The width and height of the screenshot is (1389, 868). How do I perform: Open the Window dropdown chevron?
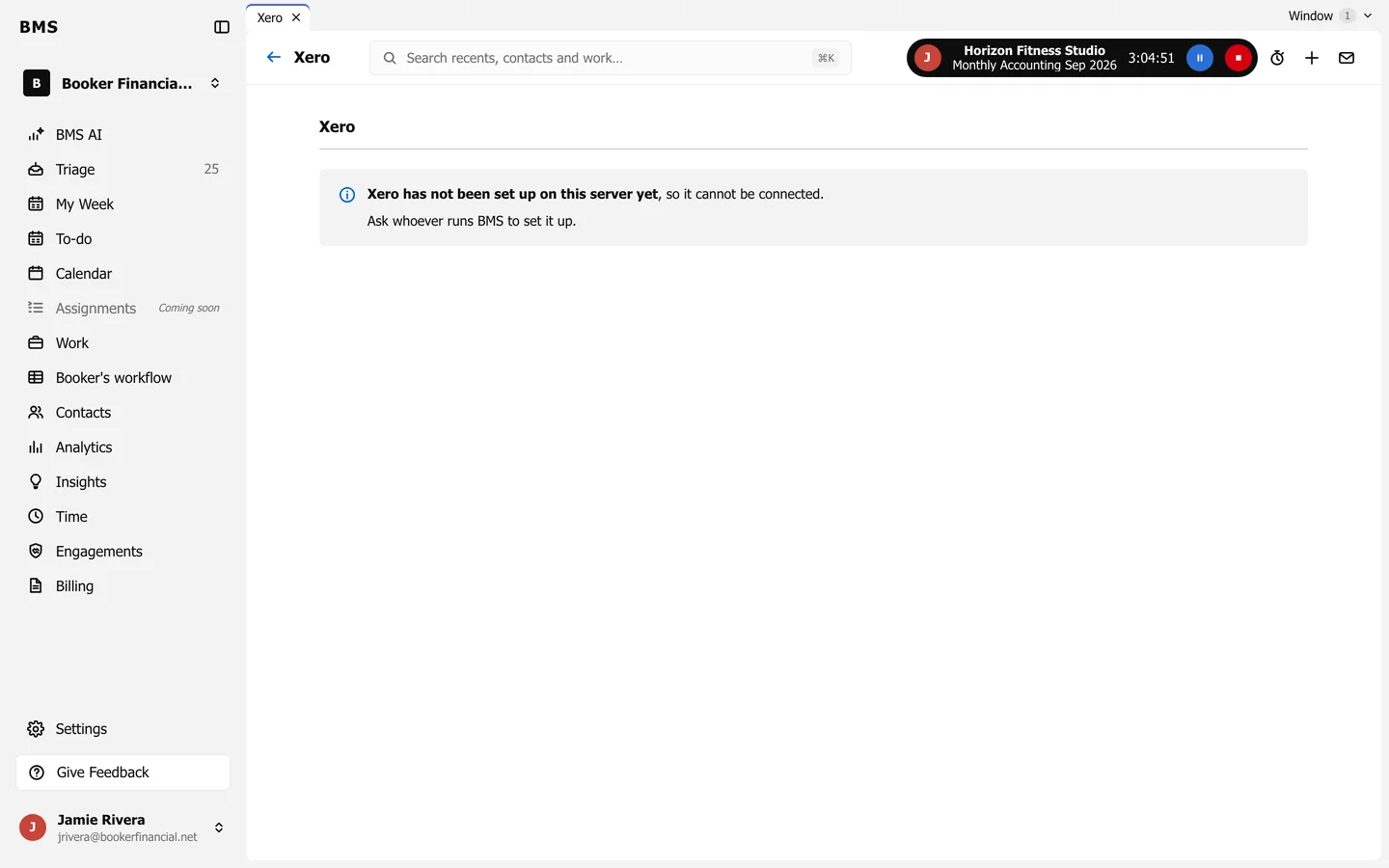tap(1367, 15)
